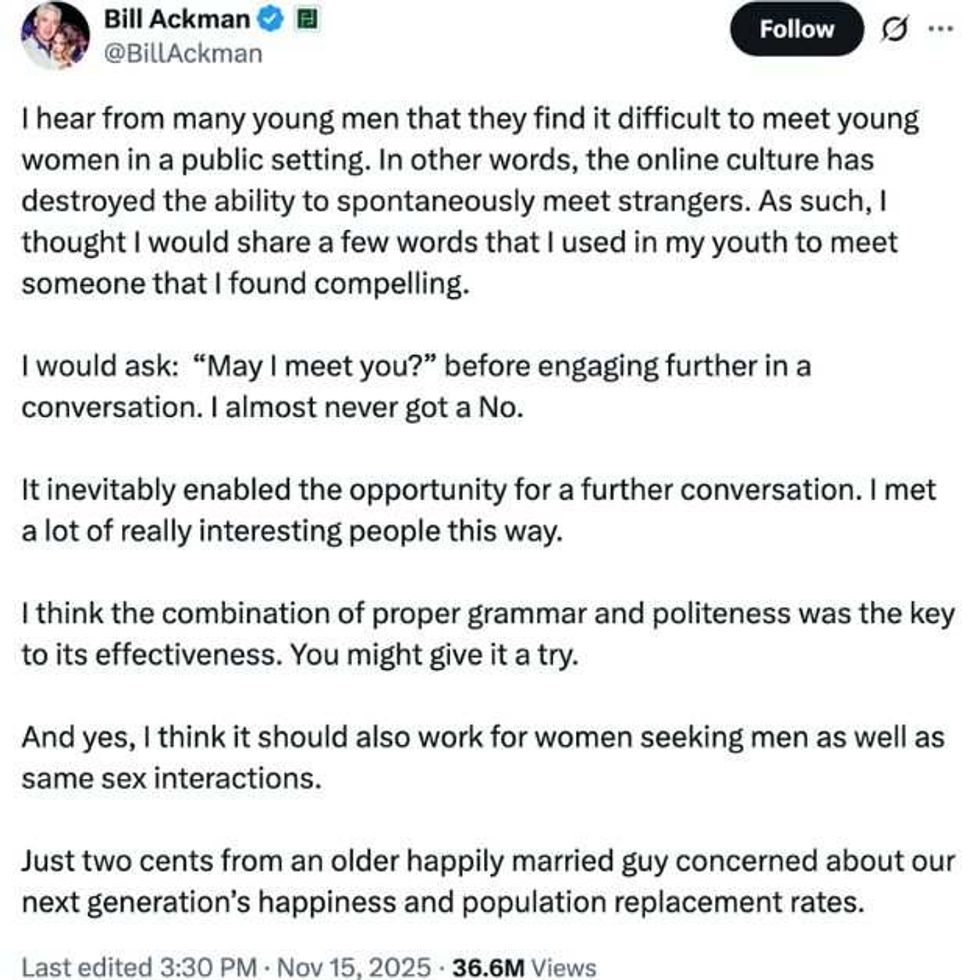Click paragraph starting "I hear from many"

tap(469, 200)
